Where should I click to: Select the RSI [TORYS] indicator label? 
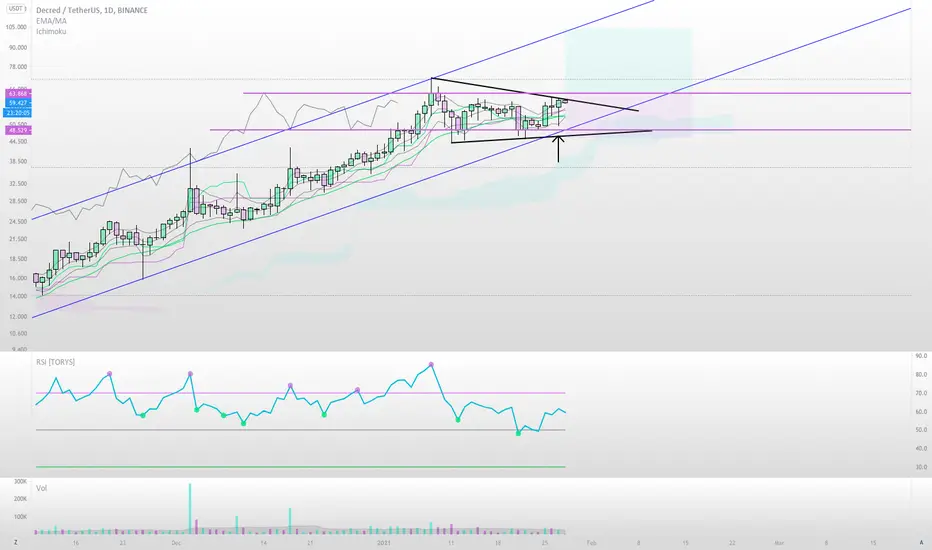click(x=55, y=362)
